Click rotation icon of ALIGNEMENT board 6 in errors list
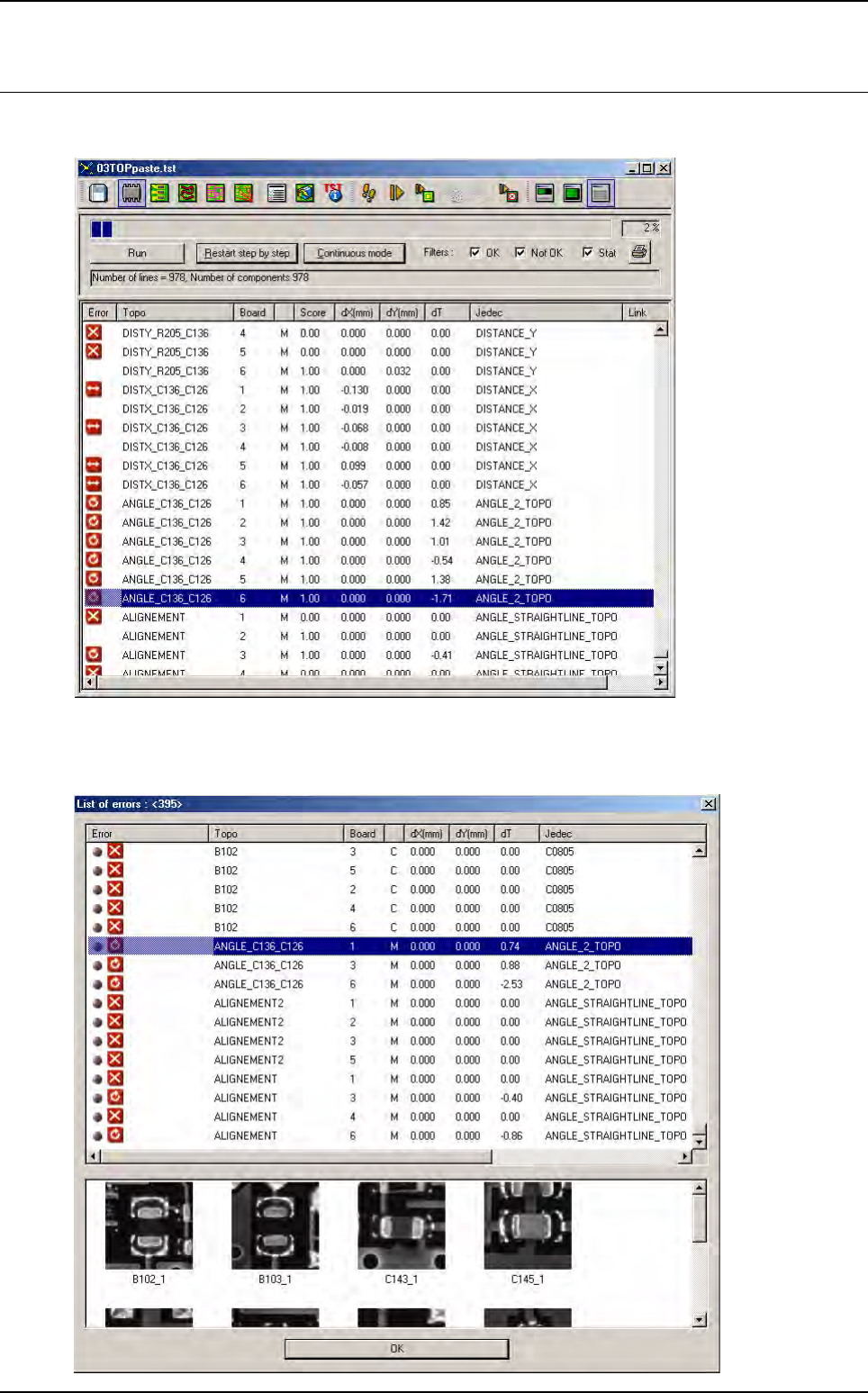 (115, 1135)
